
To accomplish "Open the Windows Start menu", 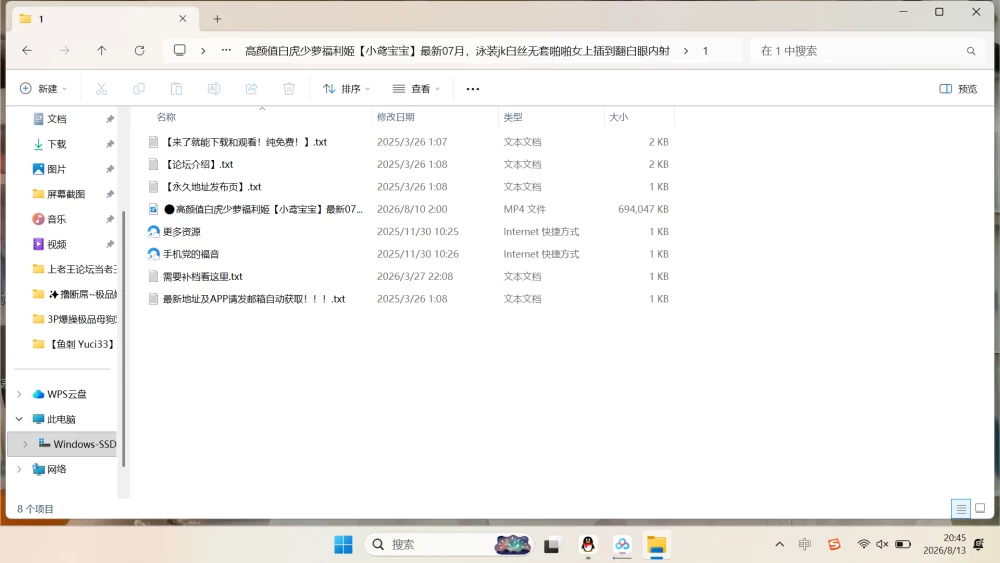I will pos(343,545).
